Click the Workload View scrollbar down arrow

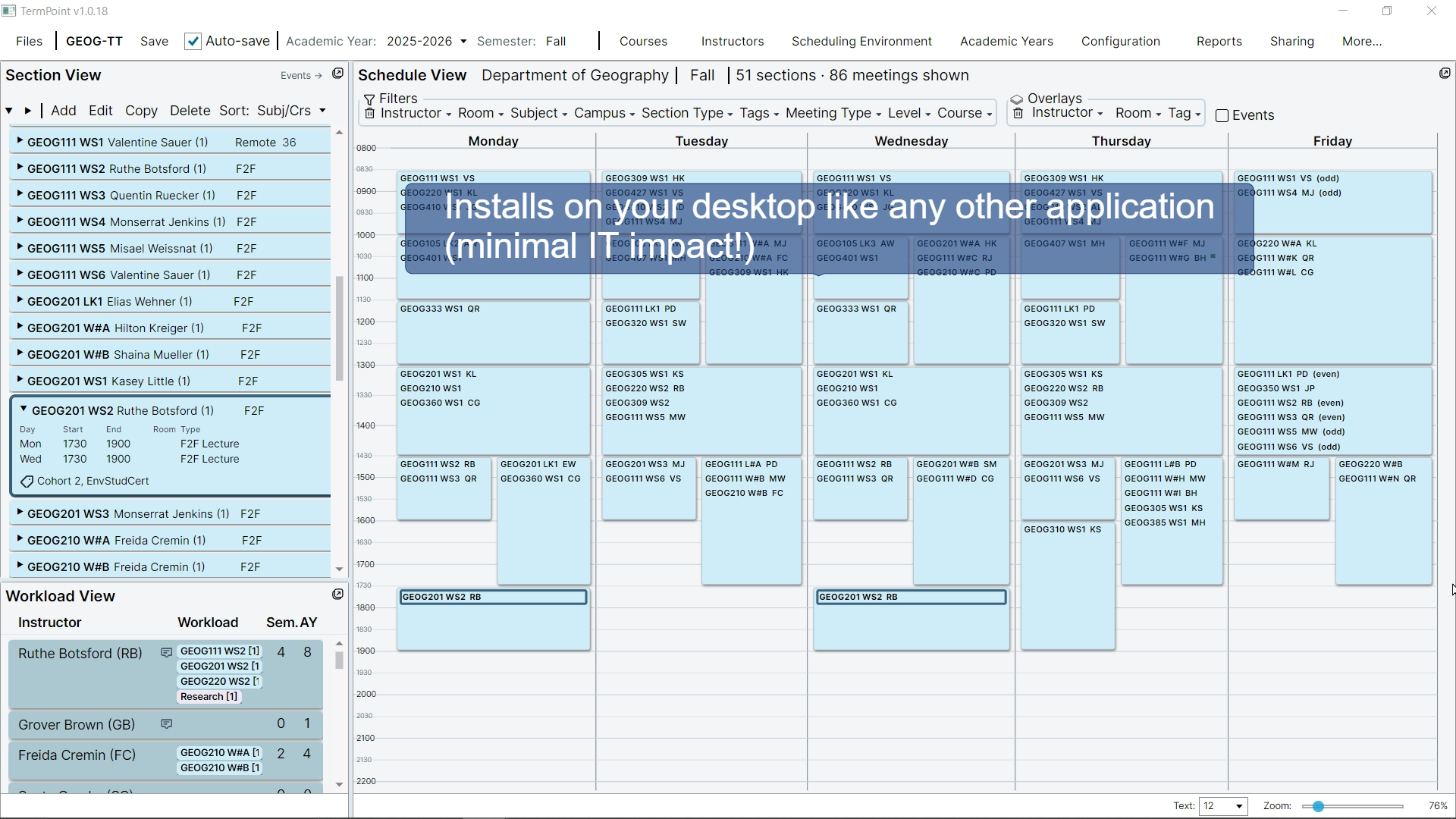coord(339,785)
